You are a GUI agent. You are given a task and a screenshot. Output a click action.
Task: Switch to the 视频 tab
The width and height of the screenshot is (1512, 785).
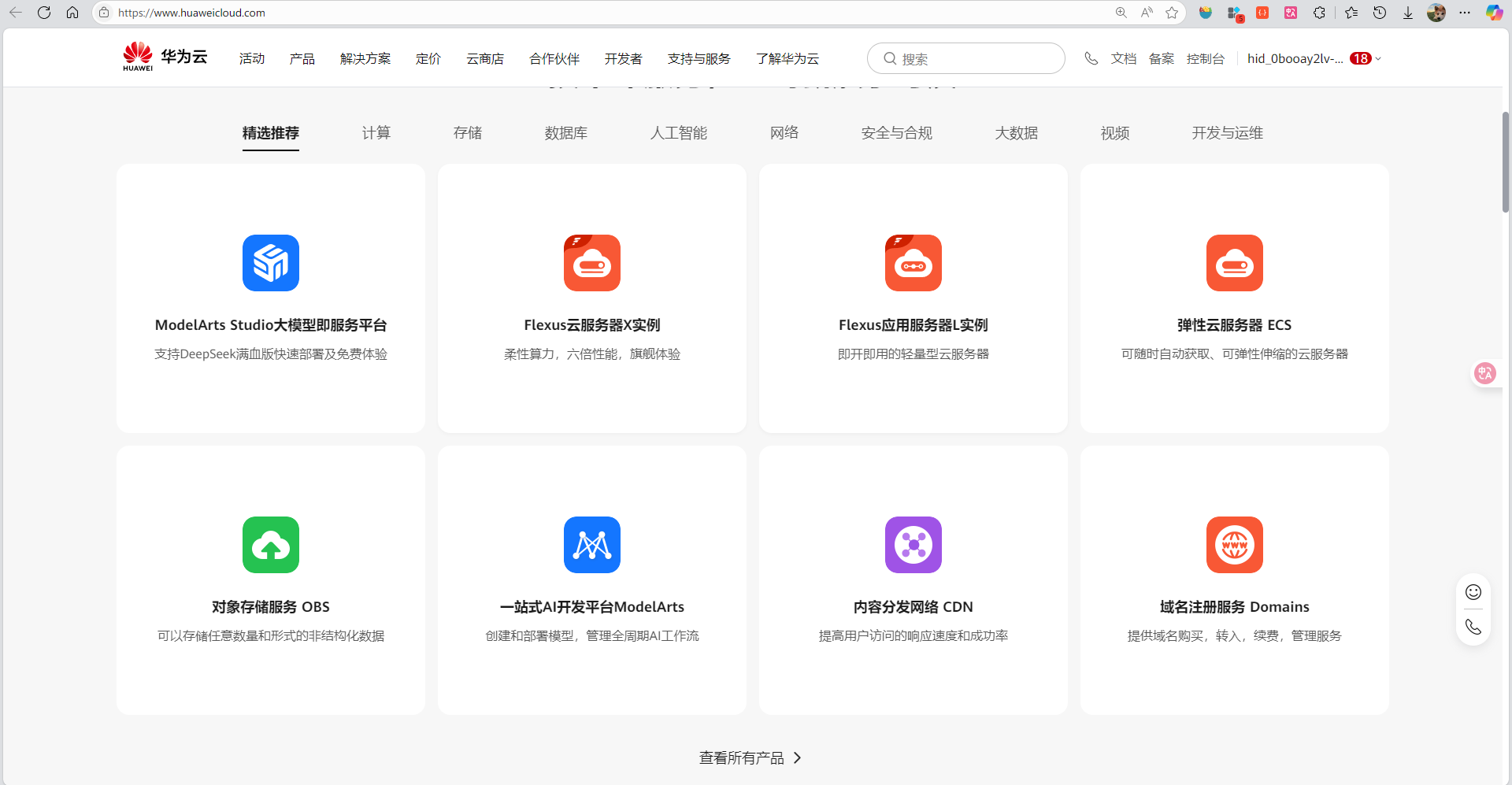tap(1115, 133)
